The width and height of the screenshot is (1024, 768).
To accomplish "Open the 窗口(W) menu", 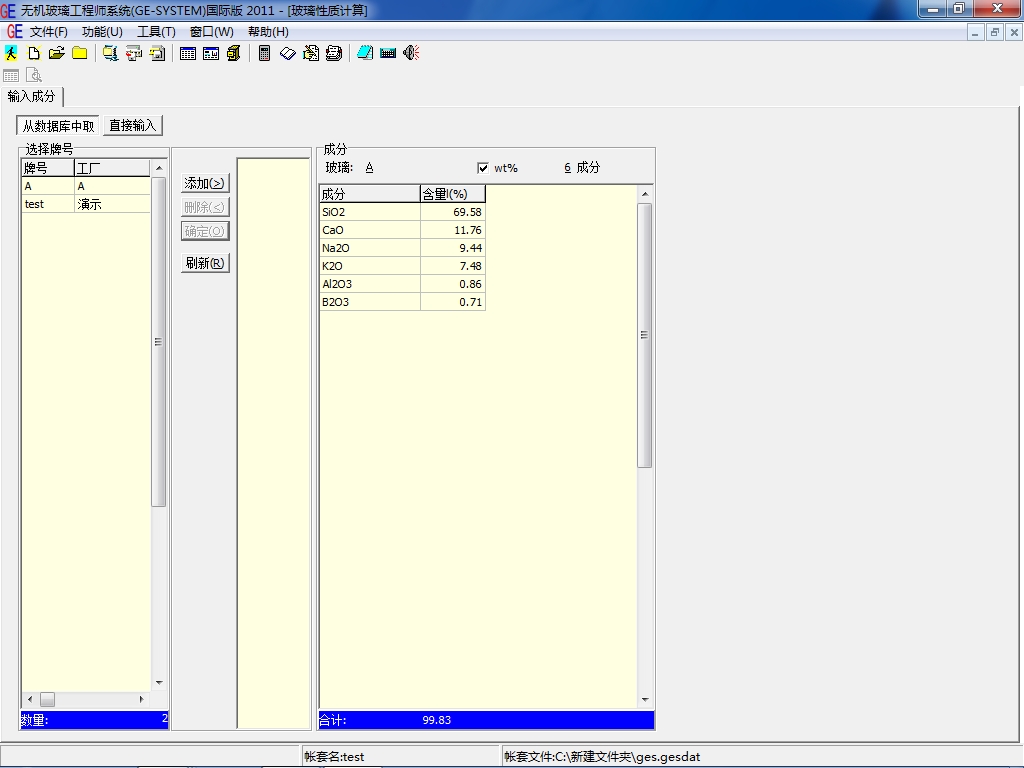I will (x=212, y=31).
